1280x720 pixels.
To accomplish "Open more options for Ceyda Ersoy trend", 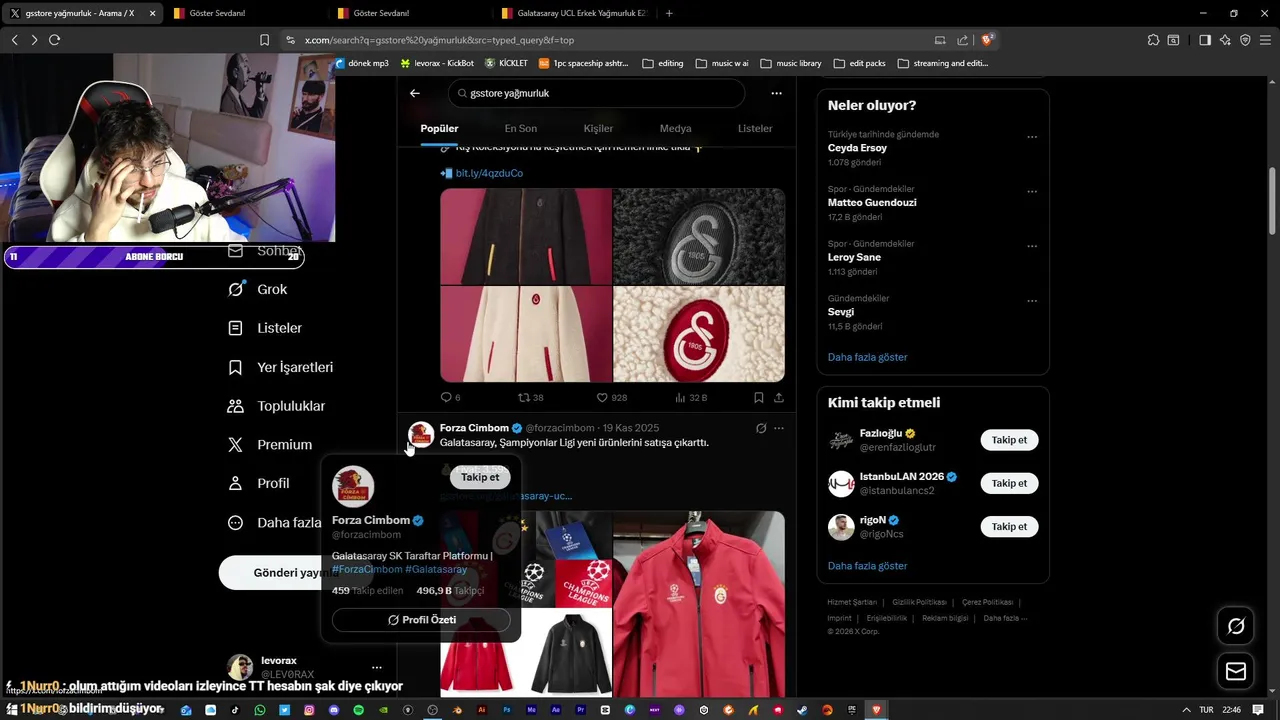I will (1032, 137).
